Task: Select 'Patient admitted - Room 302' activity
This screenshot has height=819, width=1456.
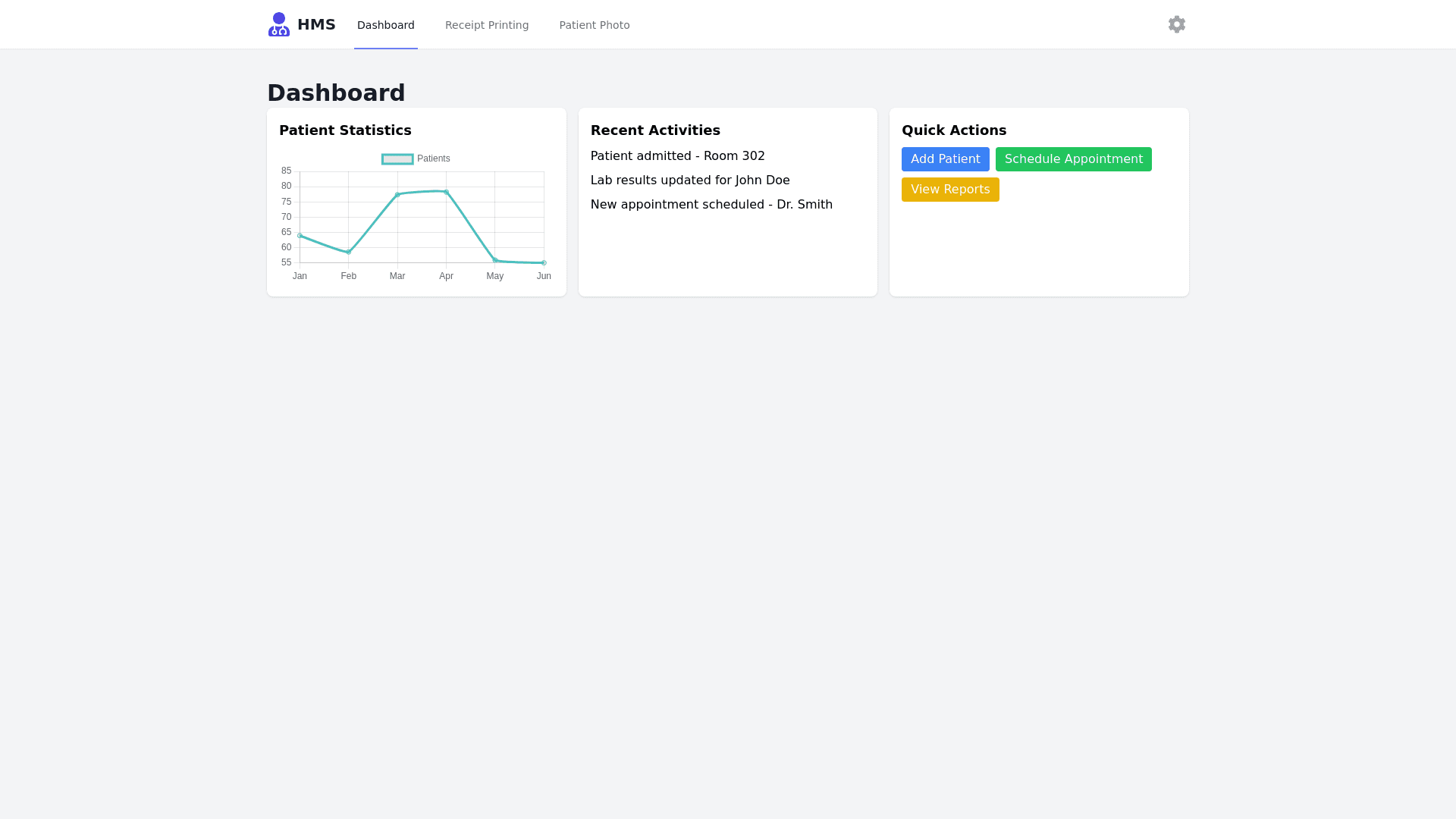Action: point(677,156)
